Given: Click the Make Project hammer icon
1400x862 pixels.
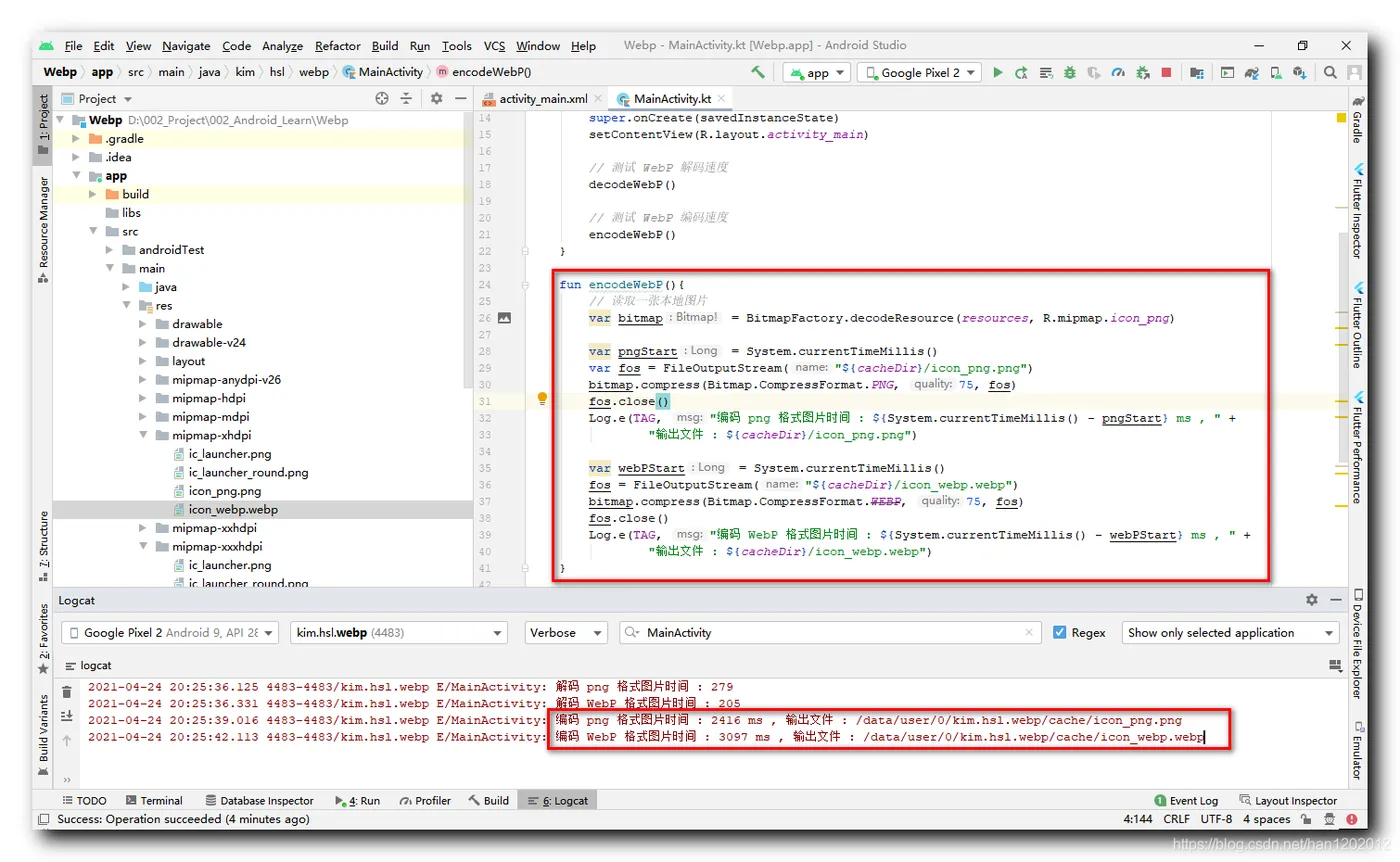Looking at the screenshot, I should pyautogui.click(x=758, y=72).
